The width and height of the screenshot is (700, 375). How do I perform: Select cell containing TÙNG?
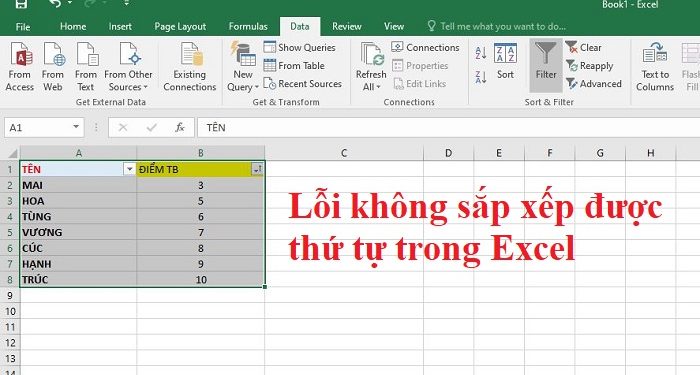[78, 217]
